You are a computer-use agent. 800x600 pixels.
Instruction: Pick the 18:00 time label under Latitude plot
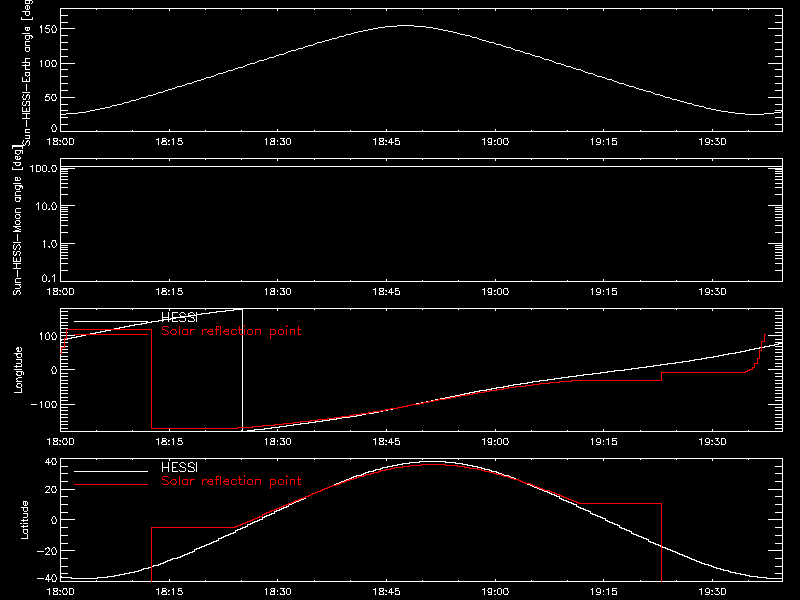point(60,592)
